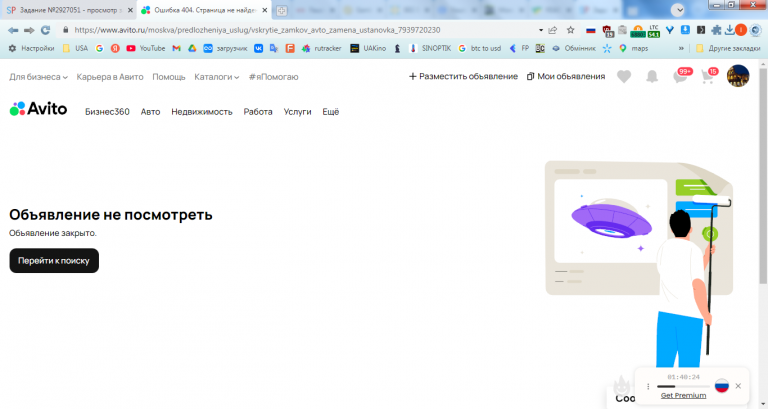Bookmark this page with the star icon
Viewport: 768px width, 409px height.
click(x=571, y=30)
